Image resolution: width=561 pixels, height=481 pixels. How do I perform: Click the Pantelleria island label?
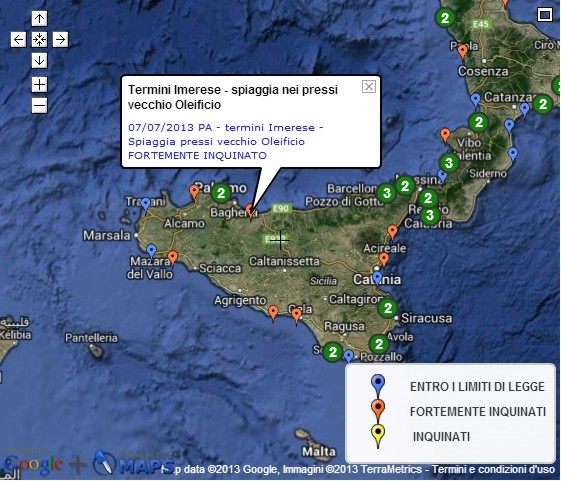click(91, 337)
